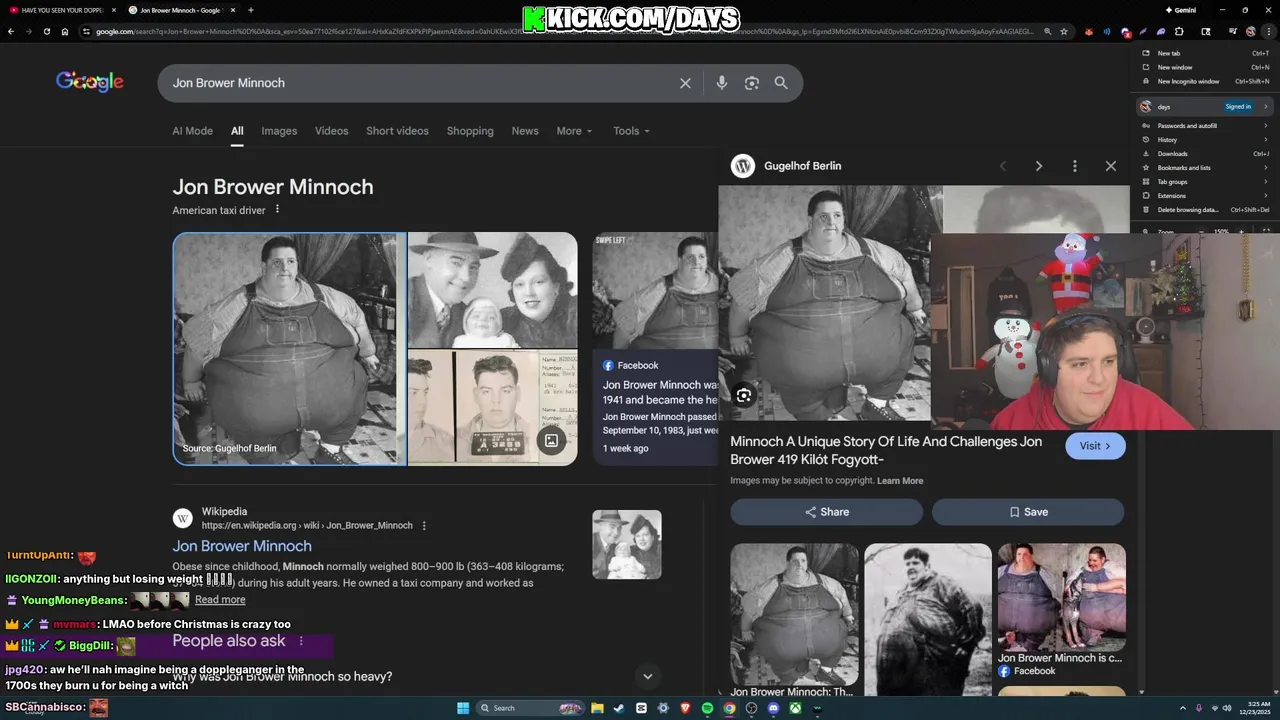Switch to AI Mode tab
This screenshot has height=720, width=1280.
pos(192,131)
